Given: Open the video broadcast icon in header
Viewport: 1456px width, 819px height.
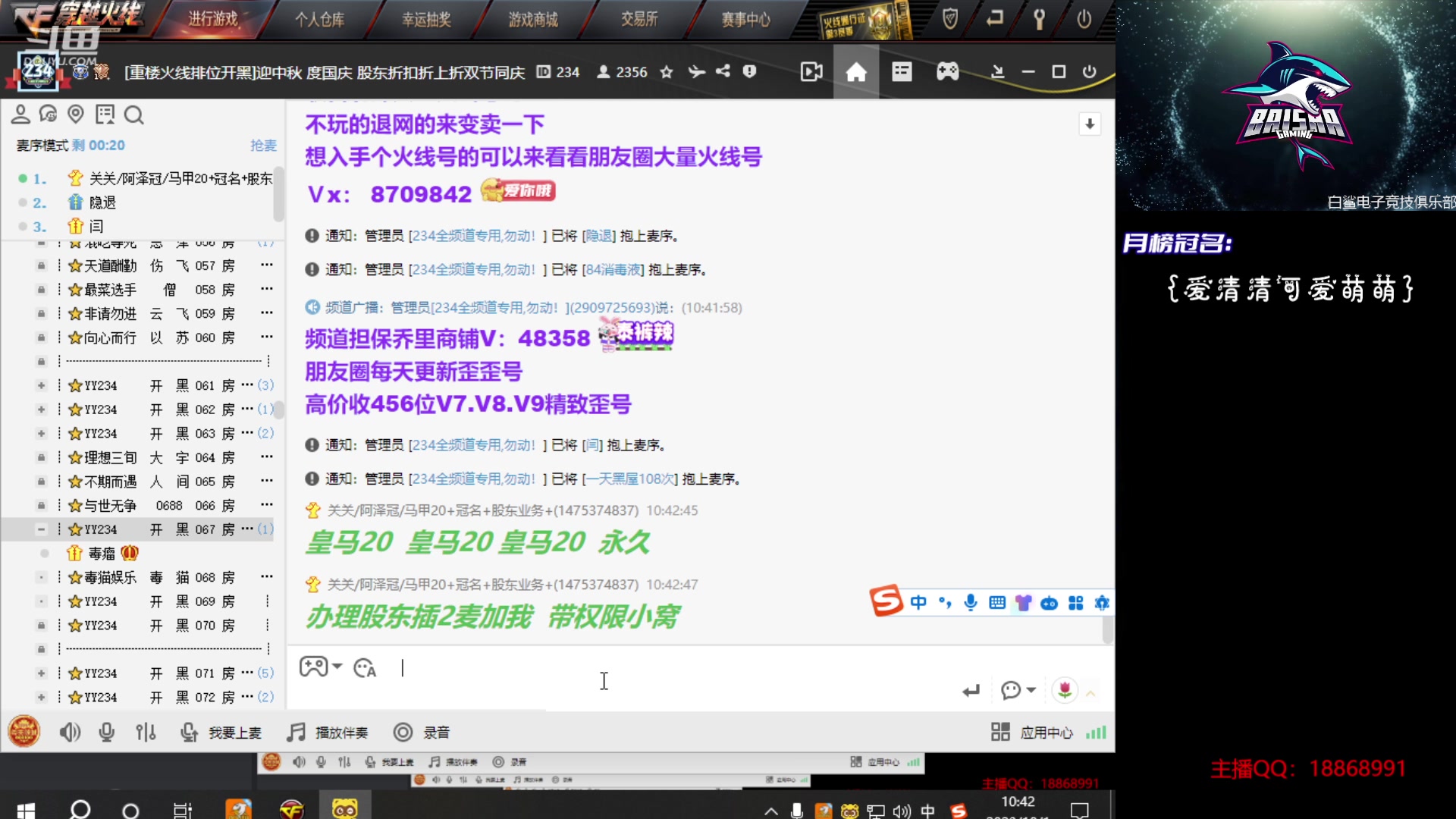Looking at the screenshot, I should pyautogui.click(x=811, y=72).
